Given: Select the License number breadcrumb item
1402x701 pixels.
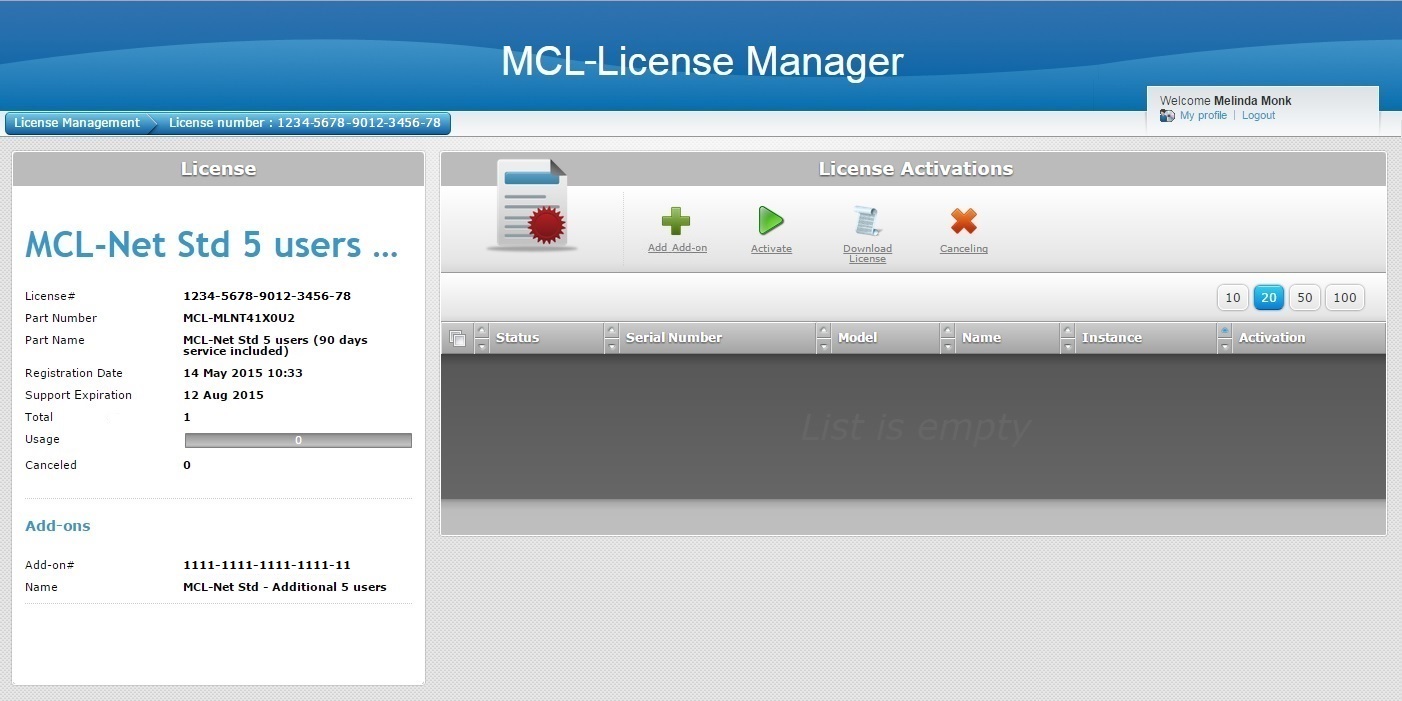Looking at the screenshot, I should click(304, 123).
